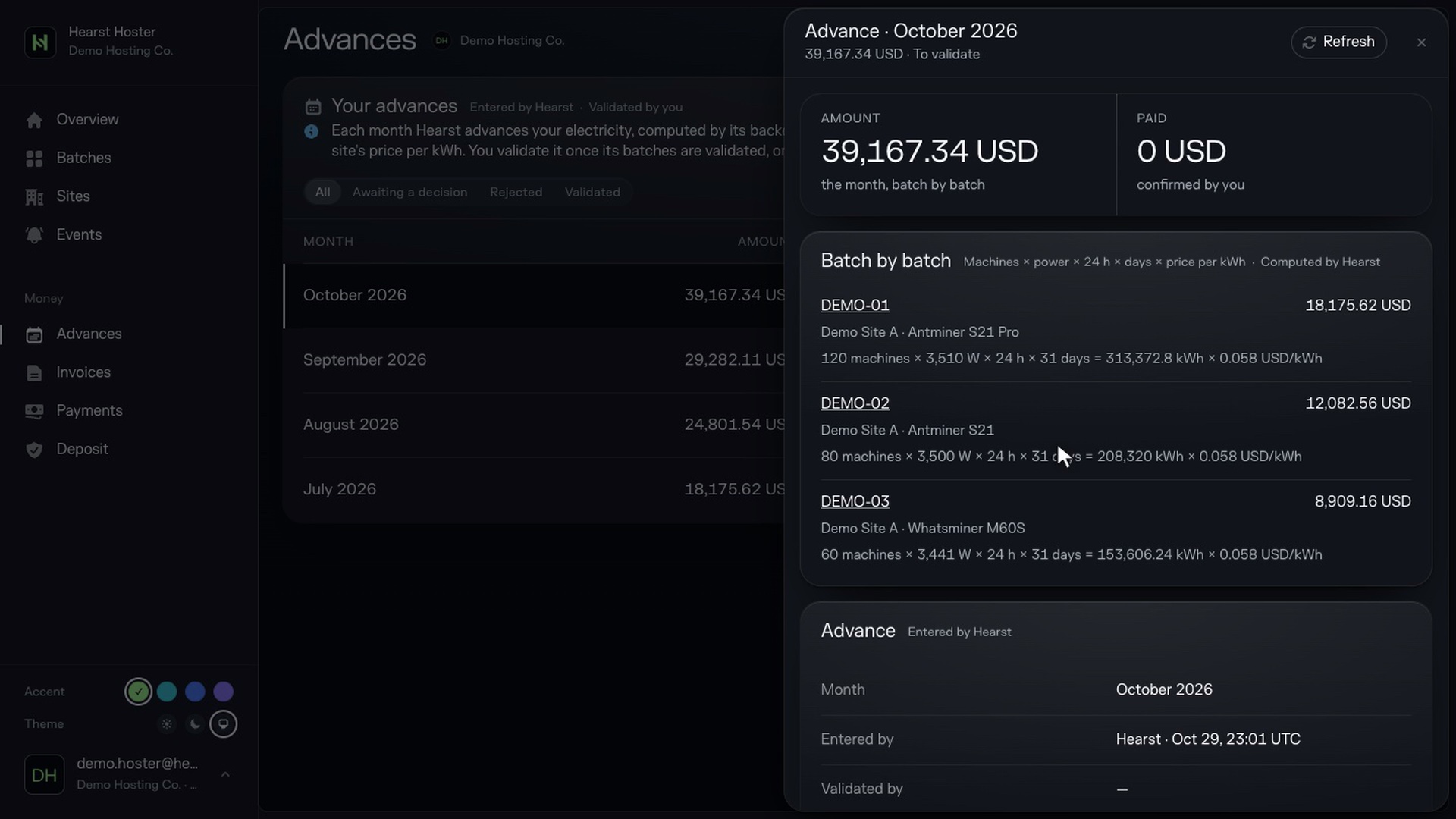1456x819 pixels.
Task: Click the Deposit shield icon
Action: coord(34,450)
